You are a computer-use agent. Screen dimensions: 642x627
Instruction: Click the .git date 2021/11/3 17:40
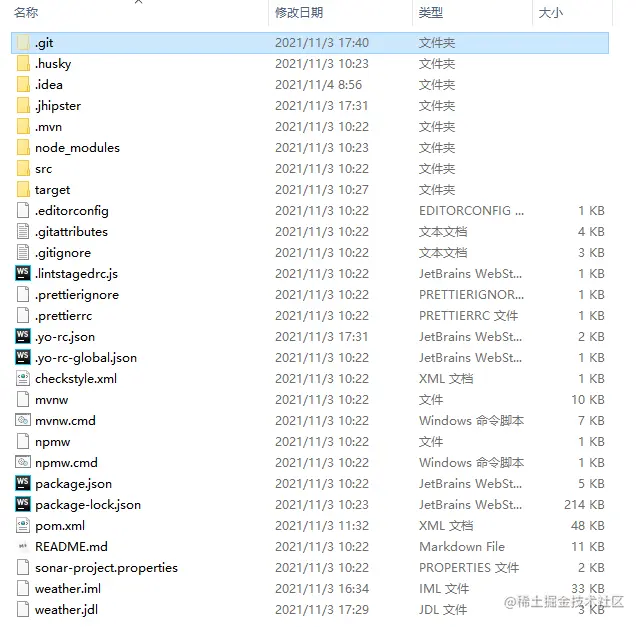[x=322, y=43]
